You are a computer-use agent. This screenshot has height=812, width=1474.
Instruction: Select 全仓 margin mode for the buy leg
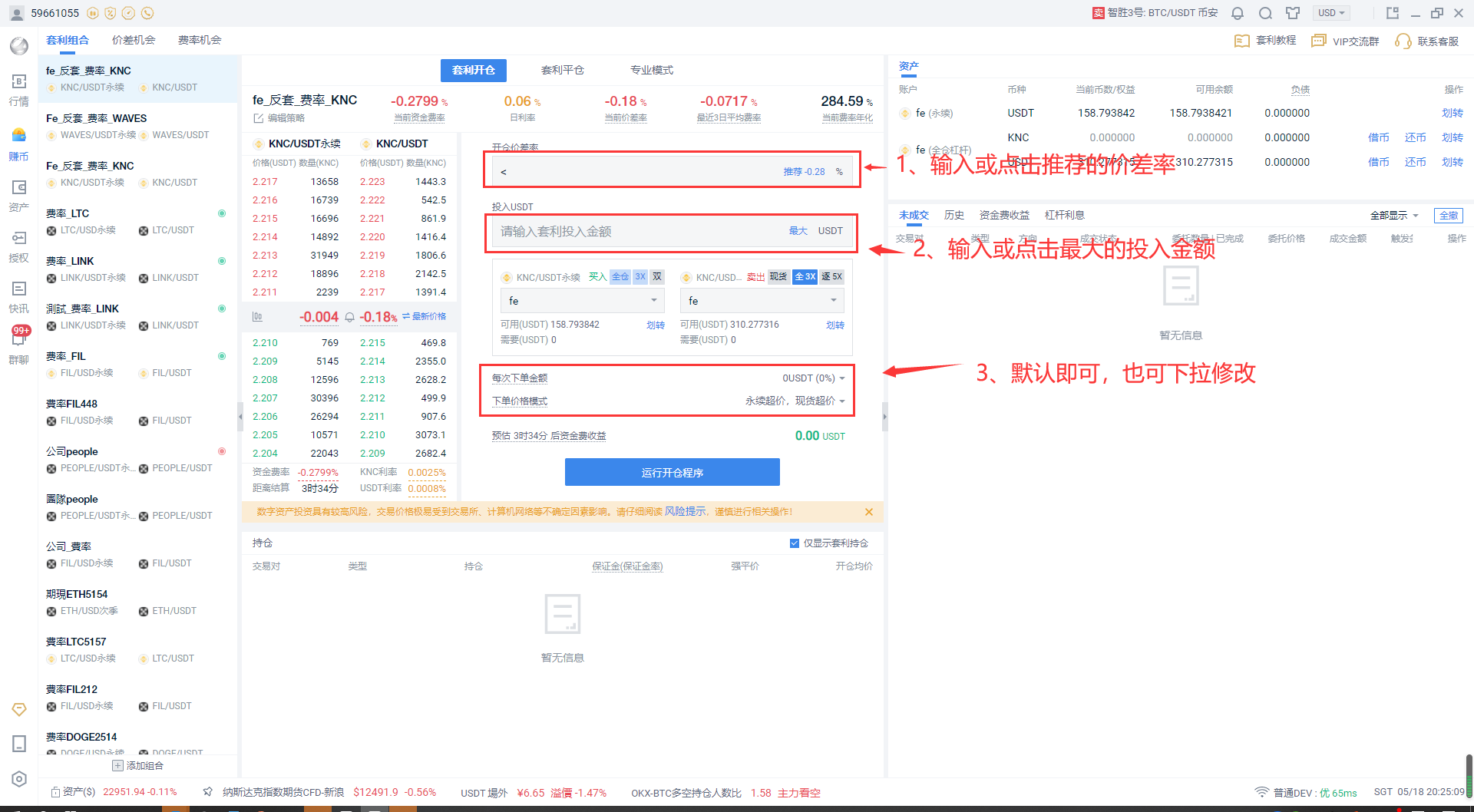click(620, 277)
